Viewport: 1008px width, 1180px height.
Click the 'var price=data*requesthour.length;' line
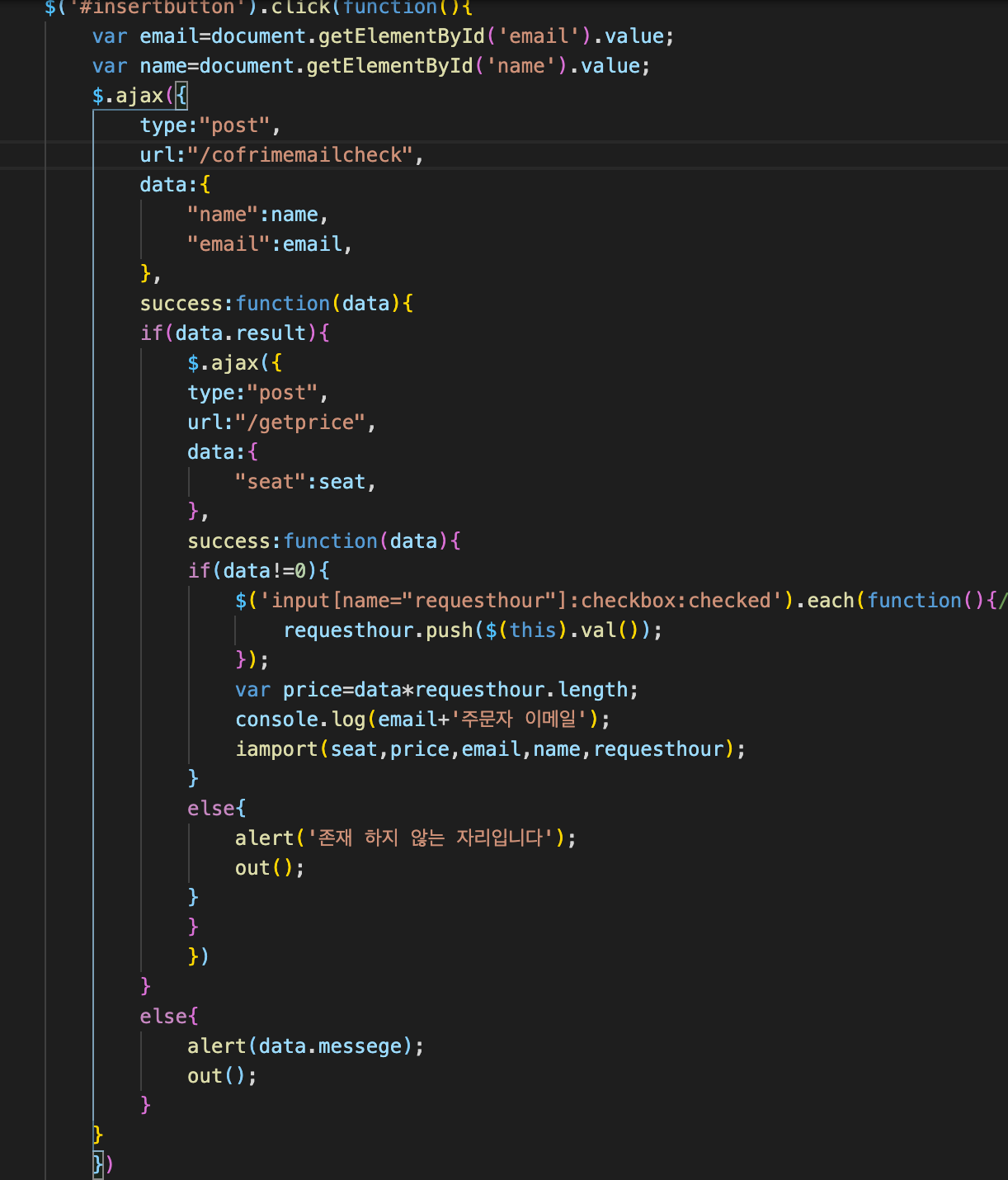[x=436, y=690]
